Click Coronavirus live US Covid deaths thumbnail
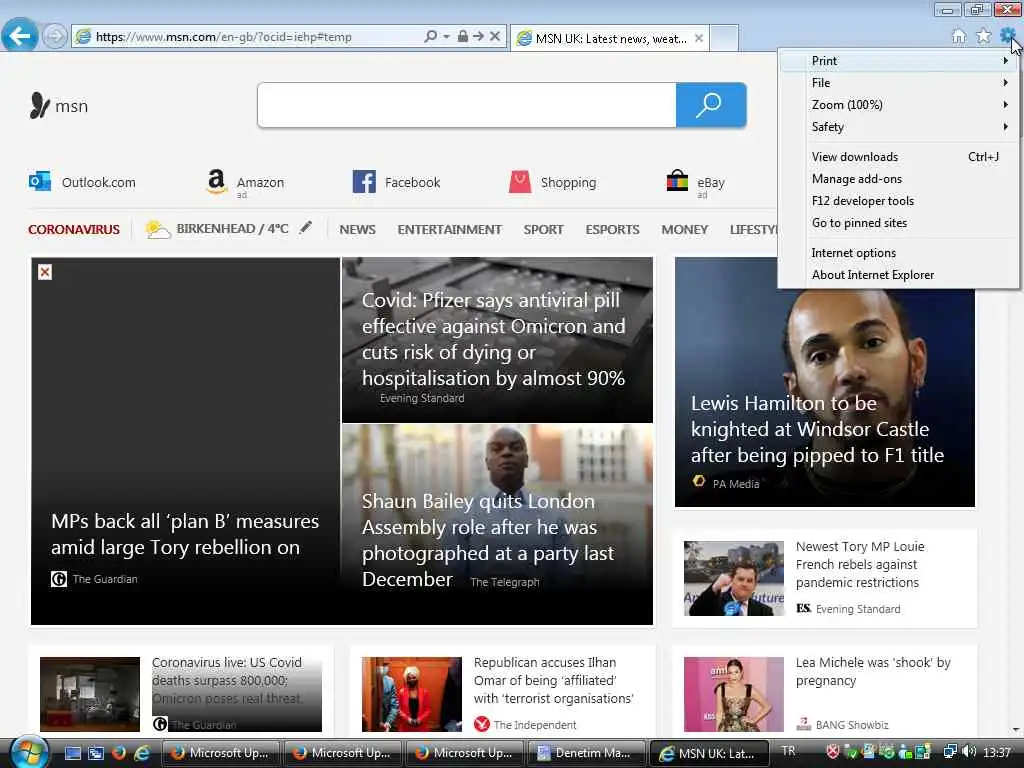 click(90, 694)
